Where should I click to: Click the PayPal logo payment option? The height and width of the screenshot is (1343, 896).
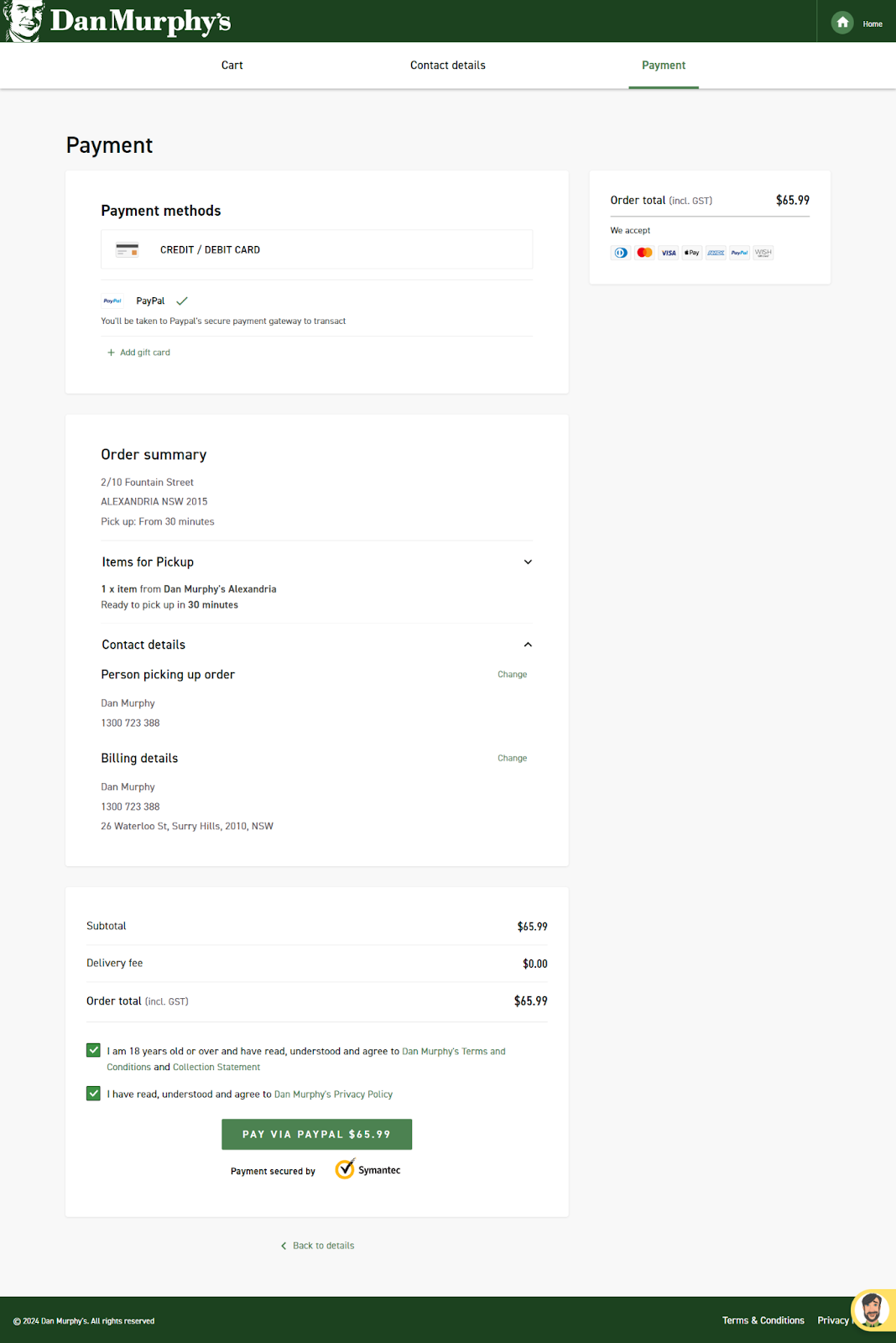point(112,300)
